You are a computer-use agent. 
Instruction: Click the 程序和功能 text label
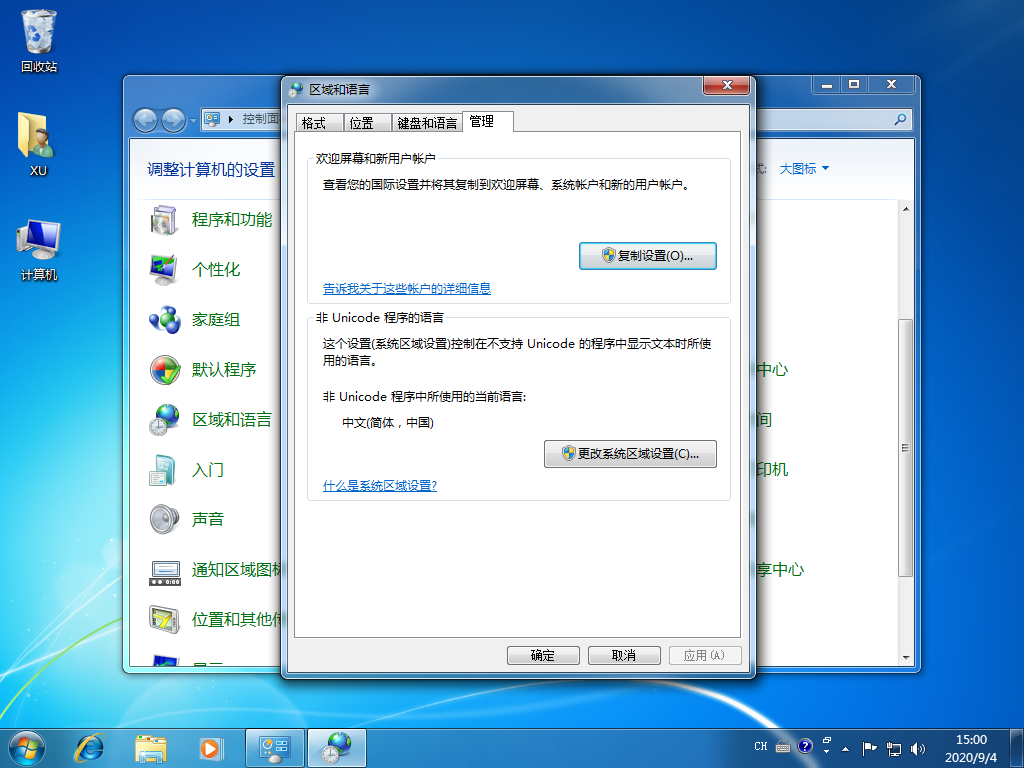(x=232, y=220)
